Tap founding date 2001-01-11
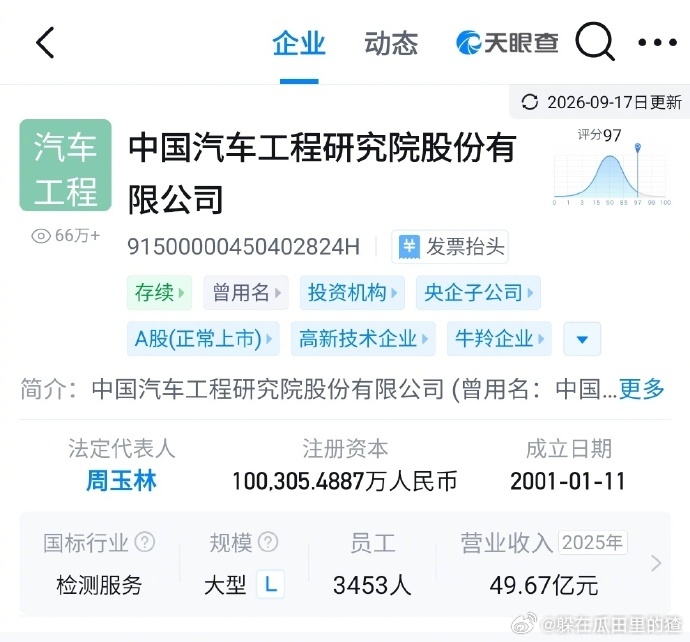Viewport: 690px width, 642px height. coord(568,481)
